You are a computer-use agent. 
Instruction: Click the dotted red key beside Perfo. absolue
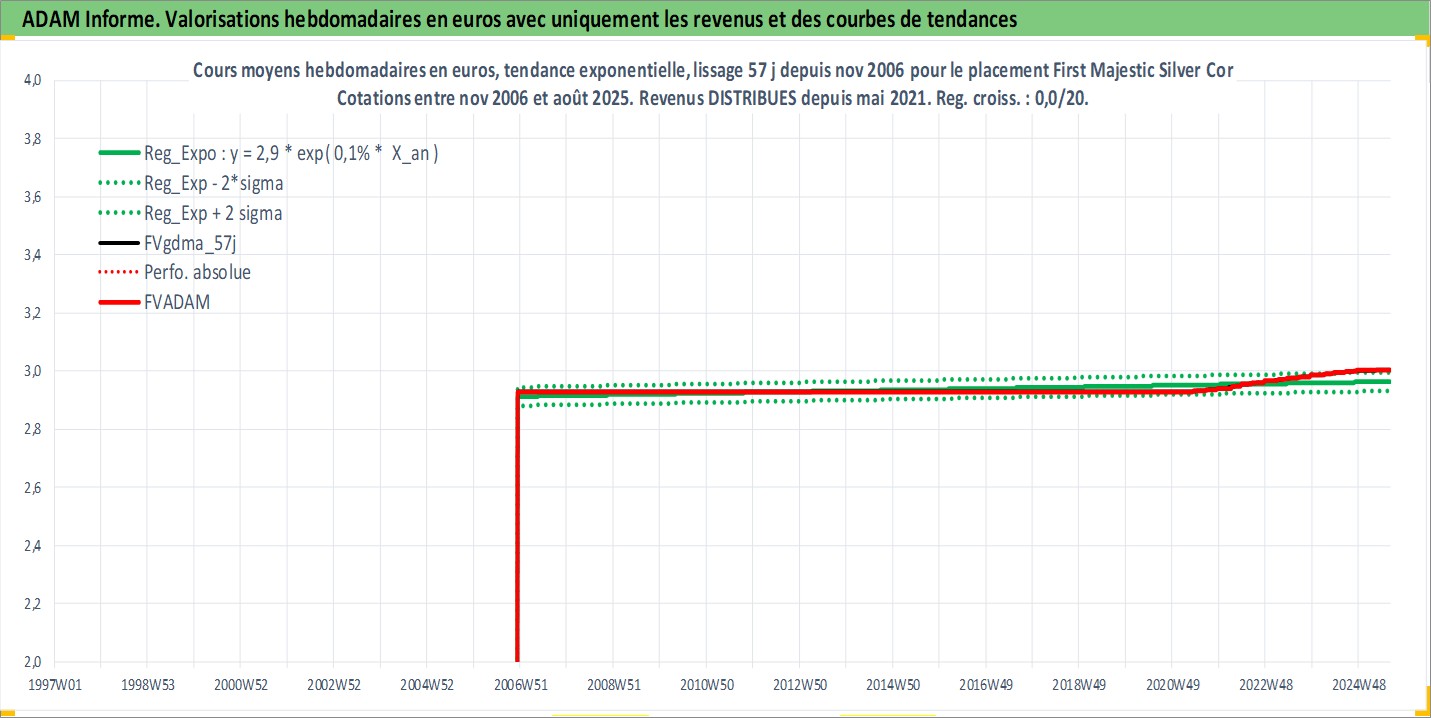(x=118, y=272)
